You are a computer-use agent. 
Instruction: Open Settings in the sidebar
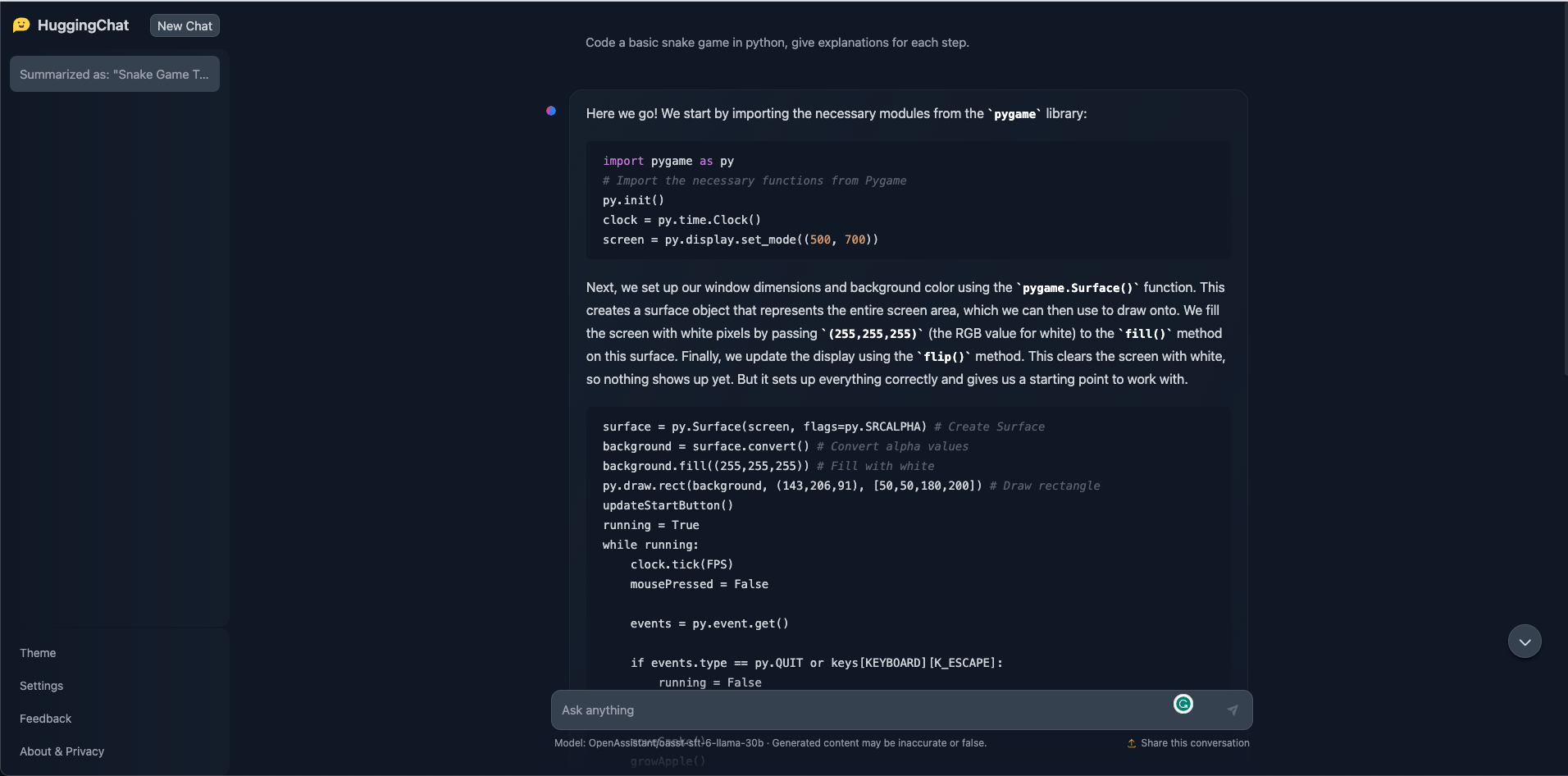click(x=41, y=686)
